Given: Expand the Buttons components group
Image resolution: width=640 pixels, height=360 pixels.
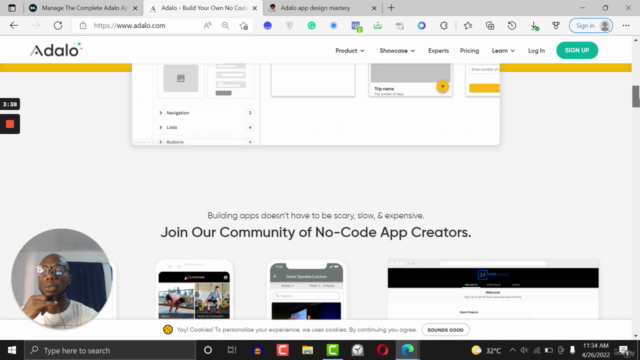Looking at the screenshot, I should pos(206,142).
